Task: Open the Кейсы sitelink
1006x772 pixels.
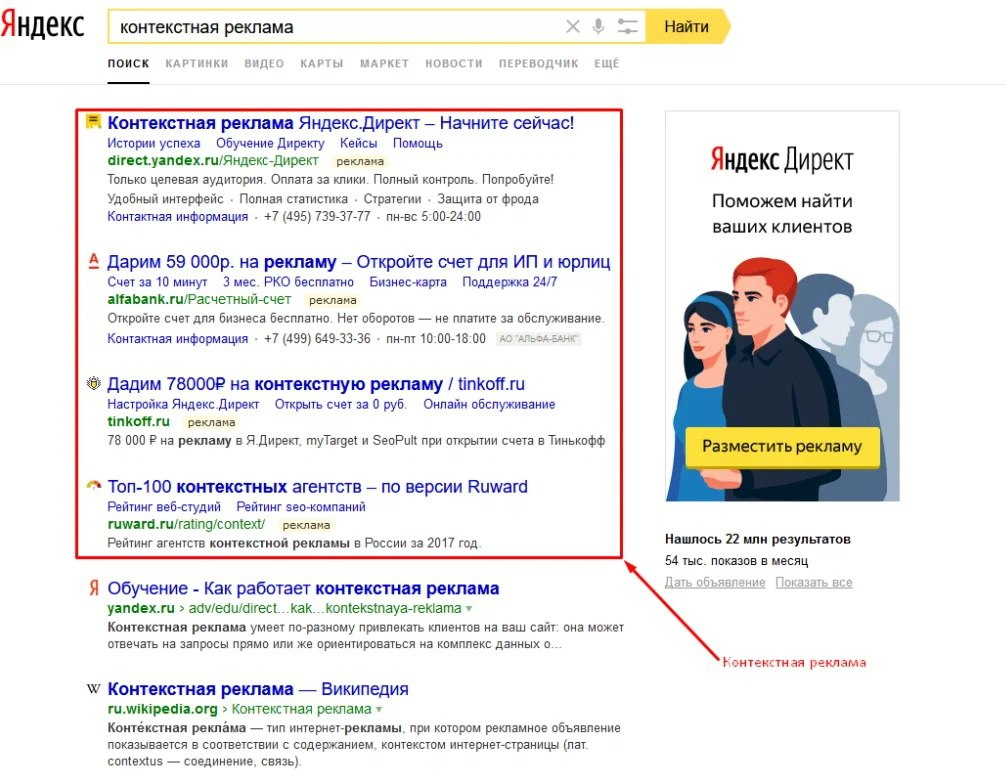Action: pyautogui.click(x=359, y=143)
